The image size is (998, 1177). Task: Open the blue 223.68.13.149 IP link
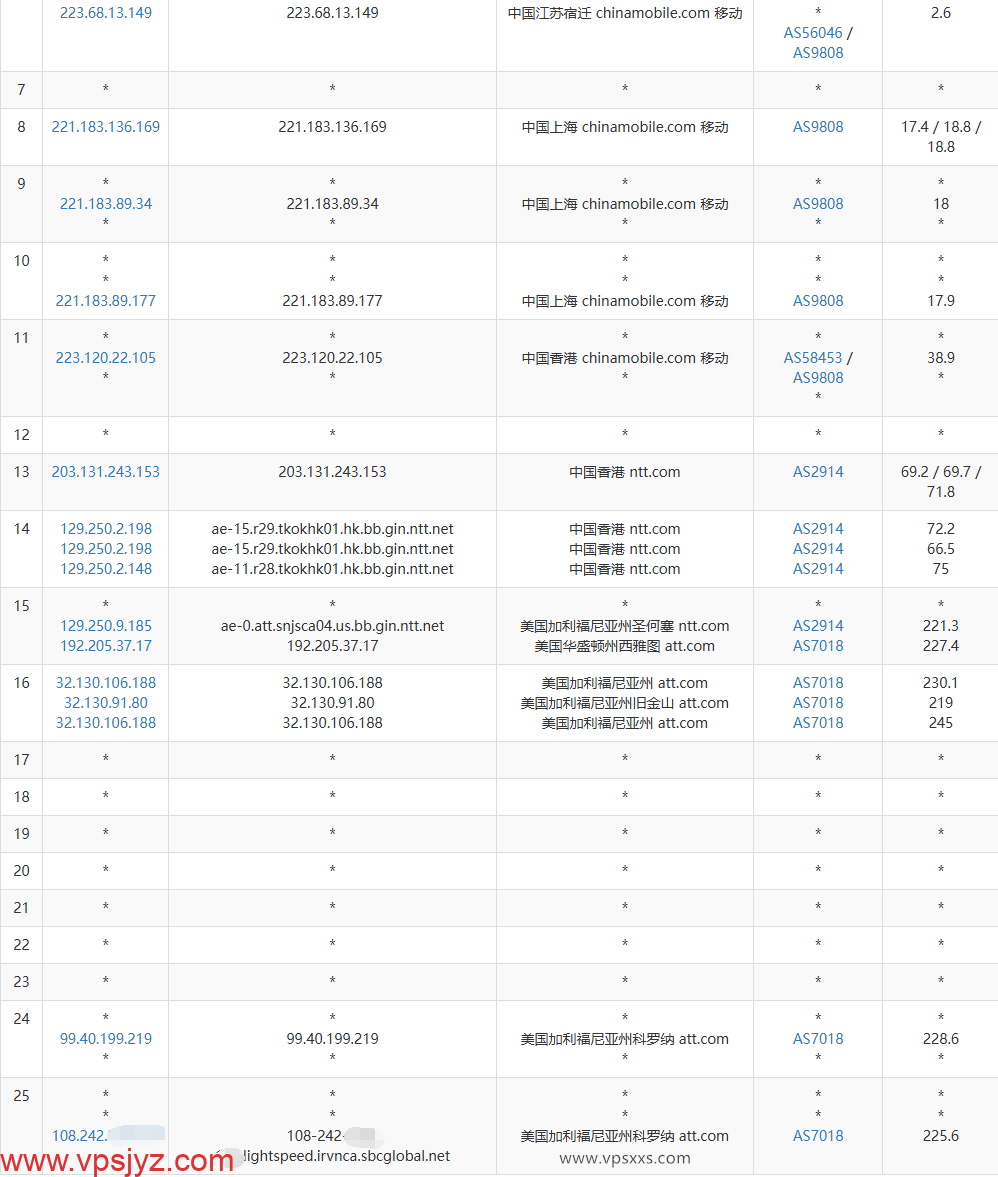[106, 14]
